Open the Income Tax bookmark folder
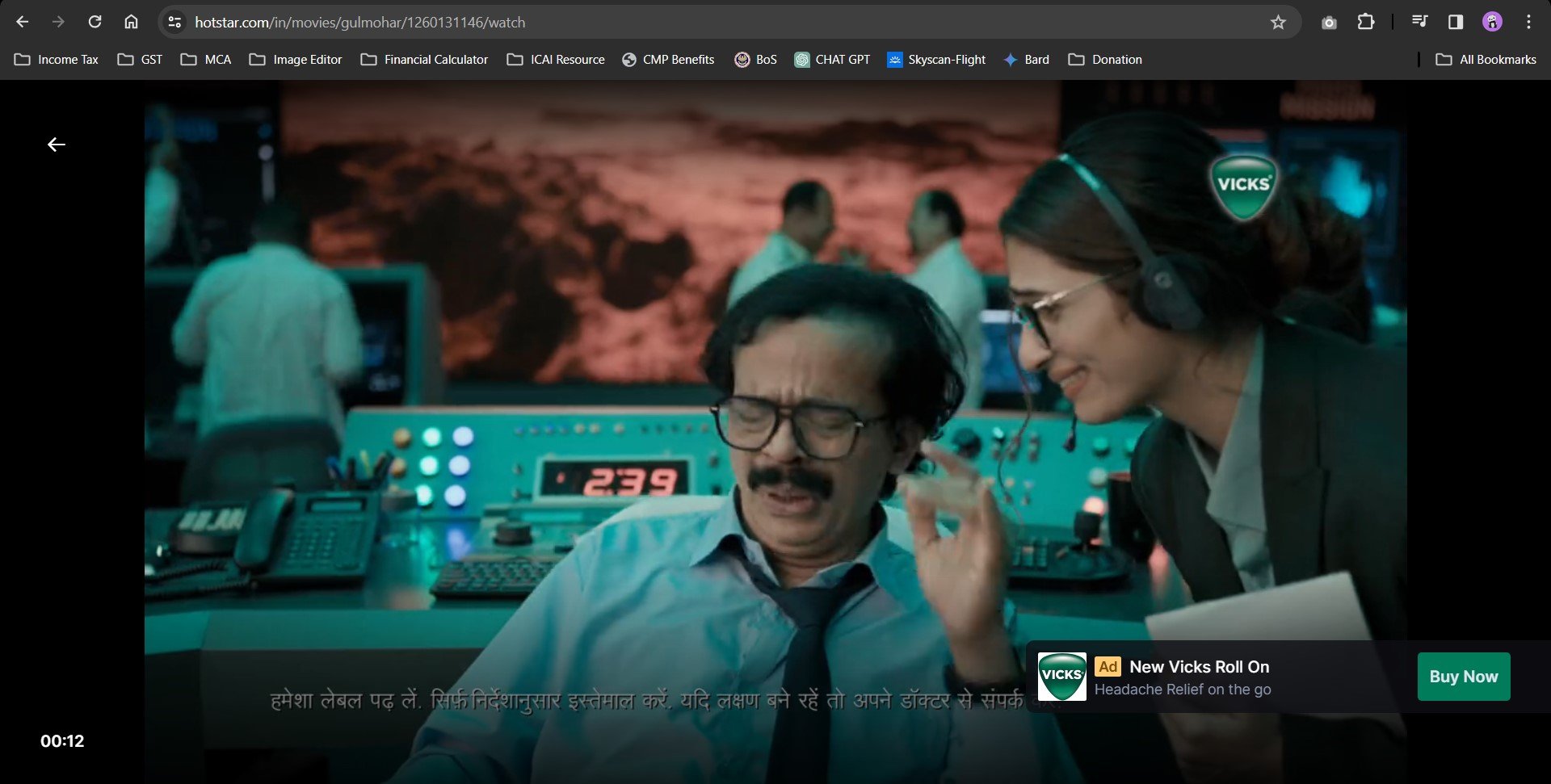1551x784 pixels. pyautogui.click(x=57, y=60)
